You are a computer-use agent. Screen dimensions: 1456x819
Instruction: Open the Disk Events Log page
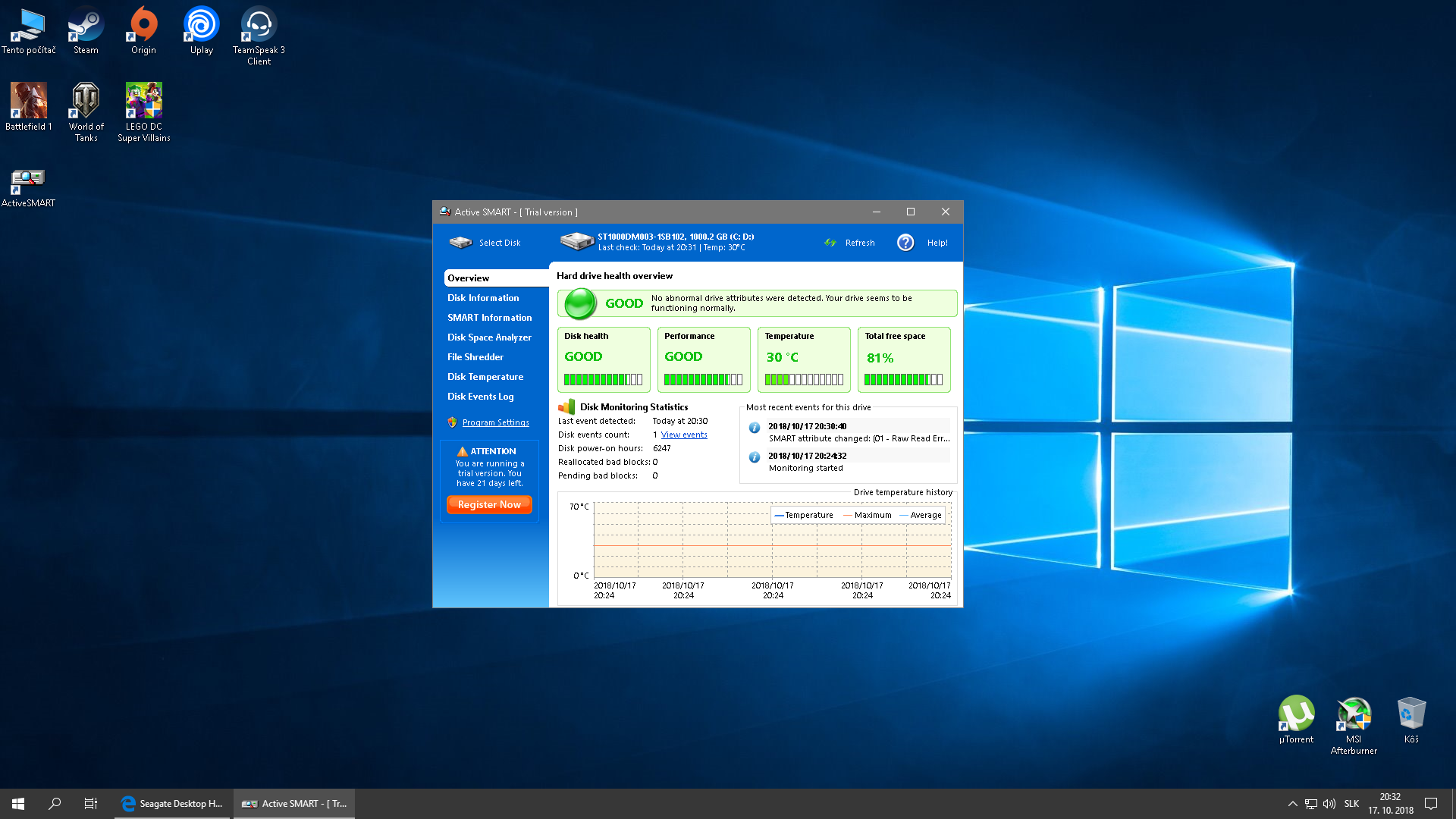coord(480,397)
